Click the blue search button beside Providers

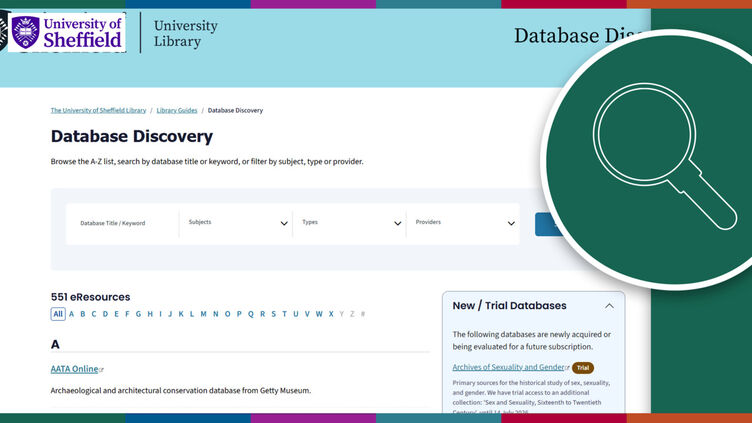point(549,224)
